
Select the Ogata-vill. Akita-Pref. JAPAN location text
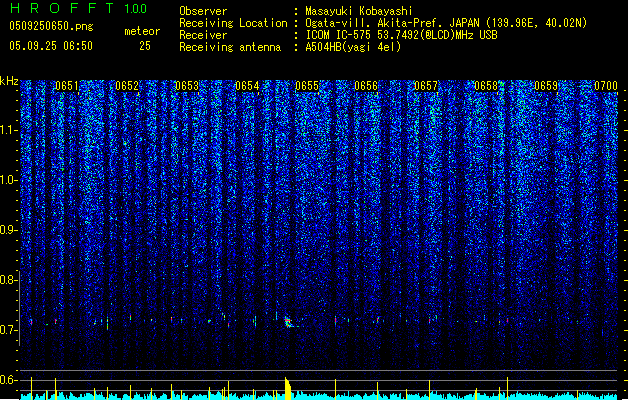446,23
